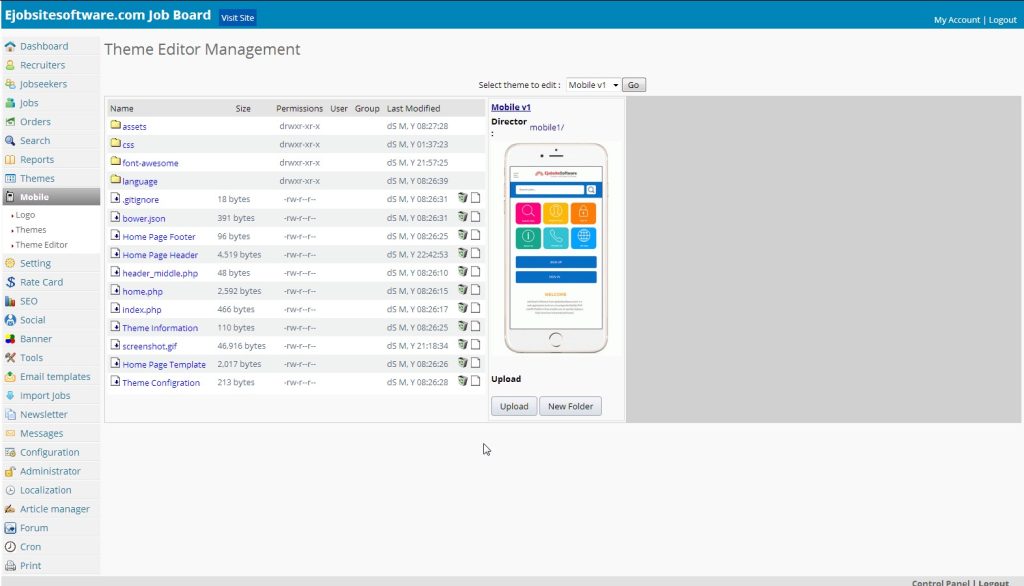This screenshot has width=1024, height=586.
Task: Click the Visit Site button in header
Action: coord(238,18)
